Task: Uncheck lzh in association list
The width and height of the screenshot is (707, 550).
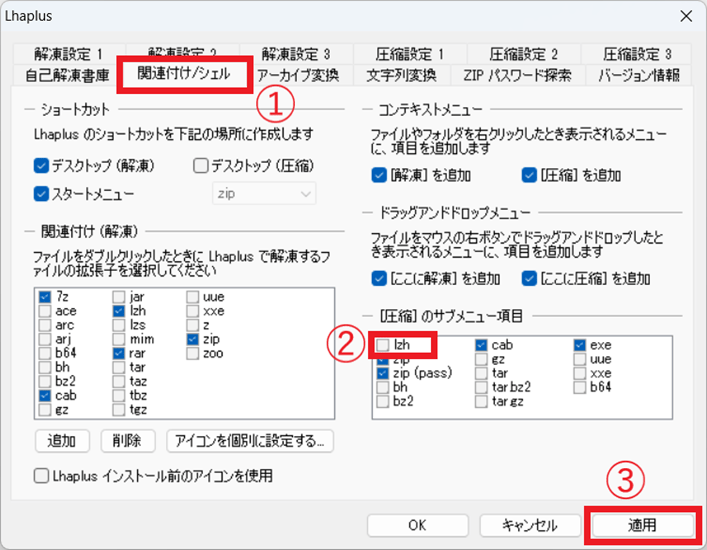Action: click(x=119, y=311)
